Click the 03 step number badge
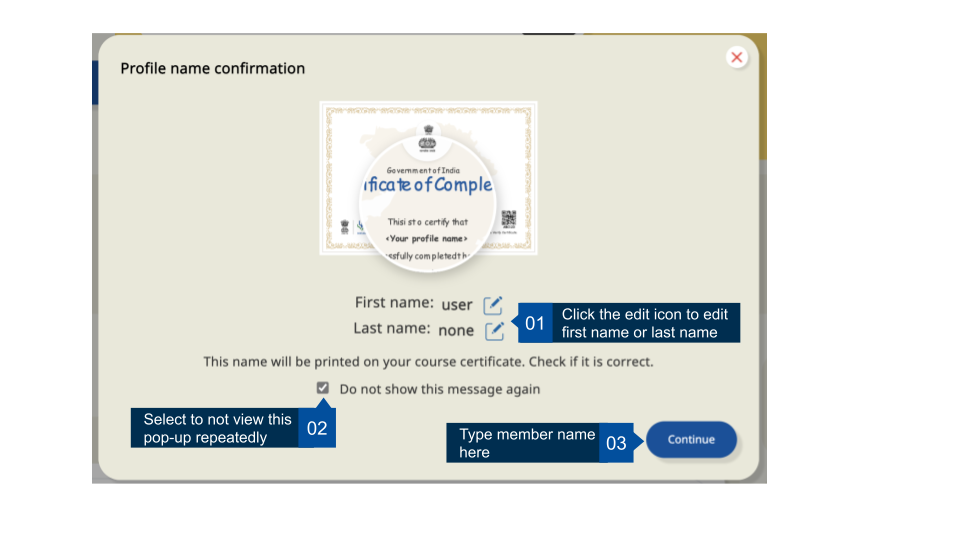This screenshot has height=540, width=960. click(x=616, y=442)
